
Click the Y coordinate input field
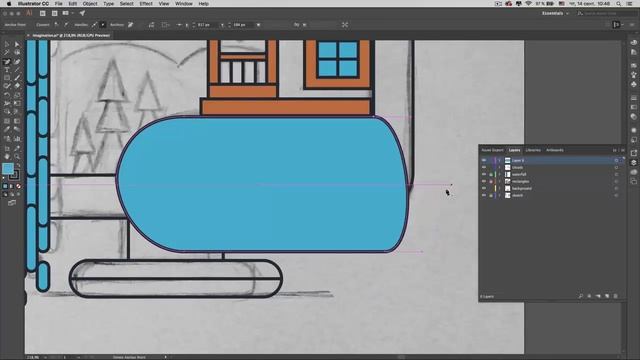(x=243, y=25)
